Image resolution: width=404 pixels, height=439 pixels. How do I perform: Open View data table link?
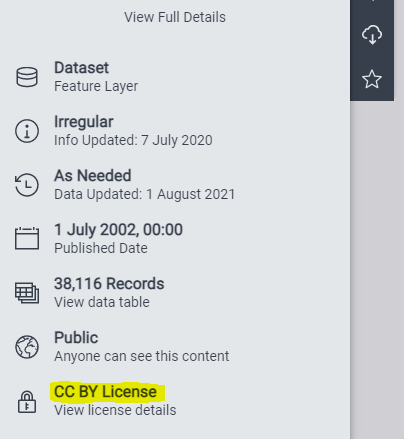[102, 302]
